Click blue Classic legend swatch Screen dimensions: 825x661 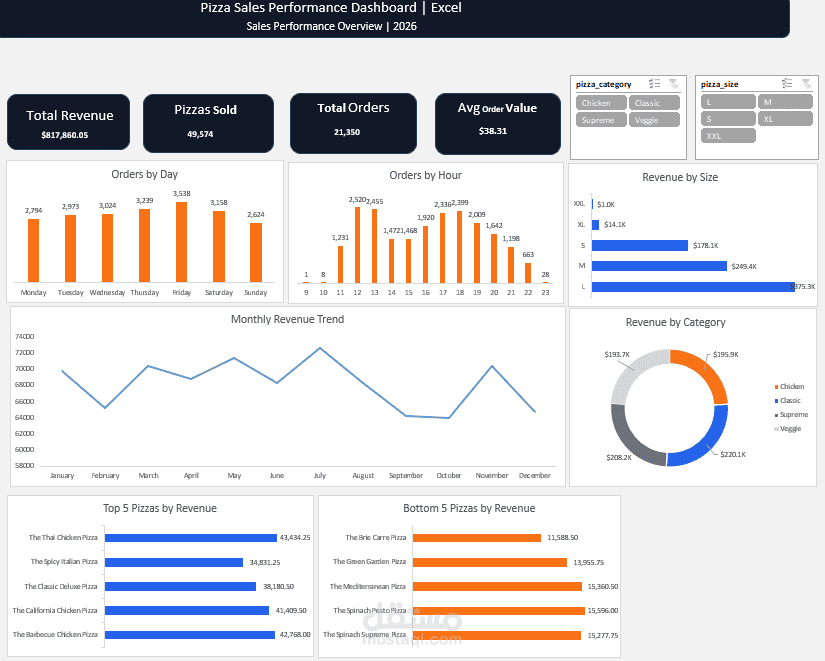pos(776,401)
